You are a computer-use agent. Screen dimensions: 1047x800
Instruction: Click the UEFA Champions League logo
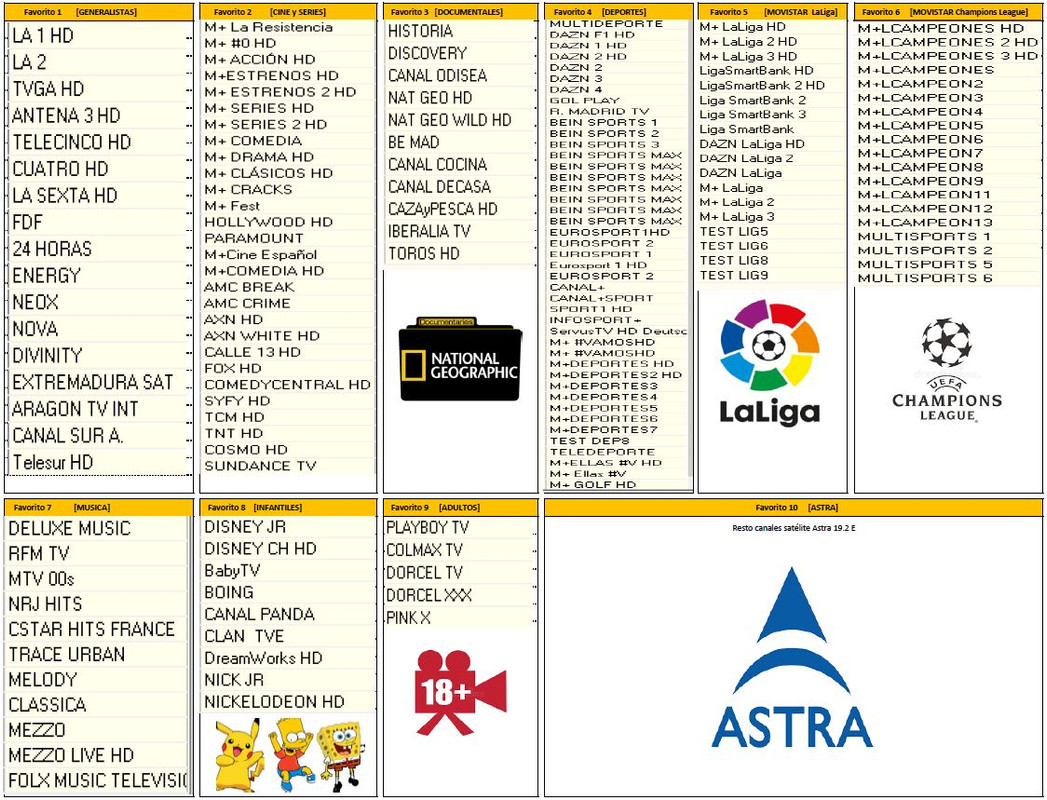[947, 370]
